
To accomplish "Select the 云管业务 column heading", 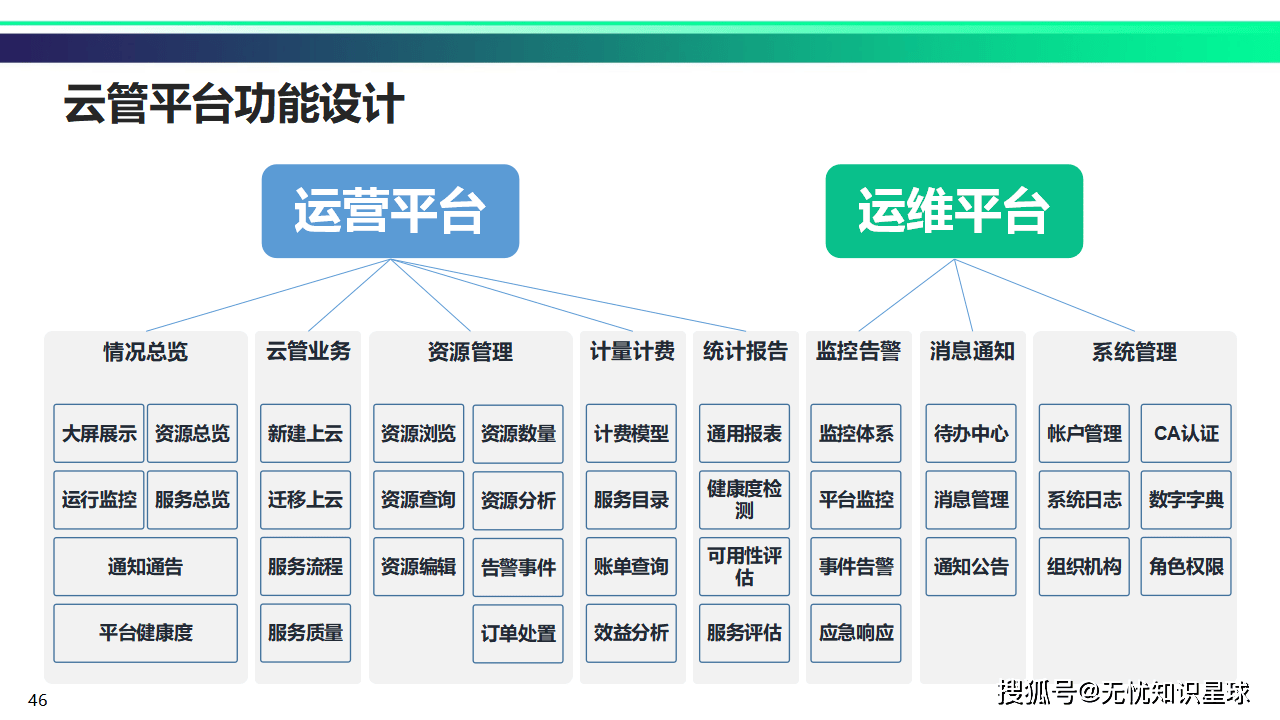I will pos(308,351).
